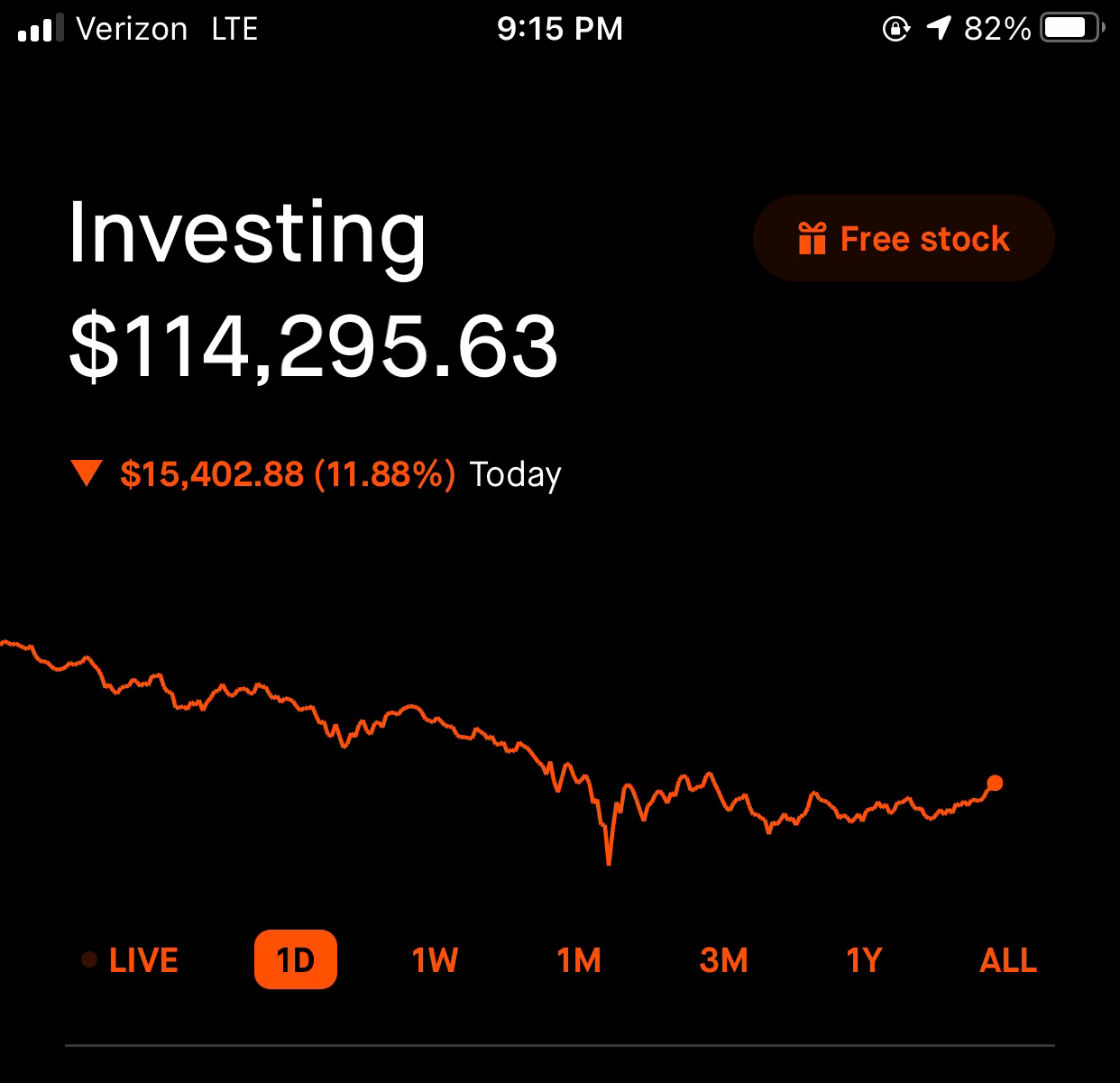Screen dimensions: 1120x1083
Task: Open the Free stock offer
Action: point(904,238)
